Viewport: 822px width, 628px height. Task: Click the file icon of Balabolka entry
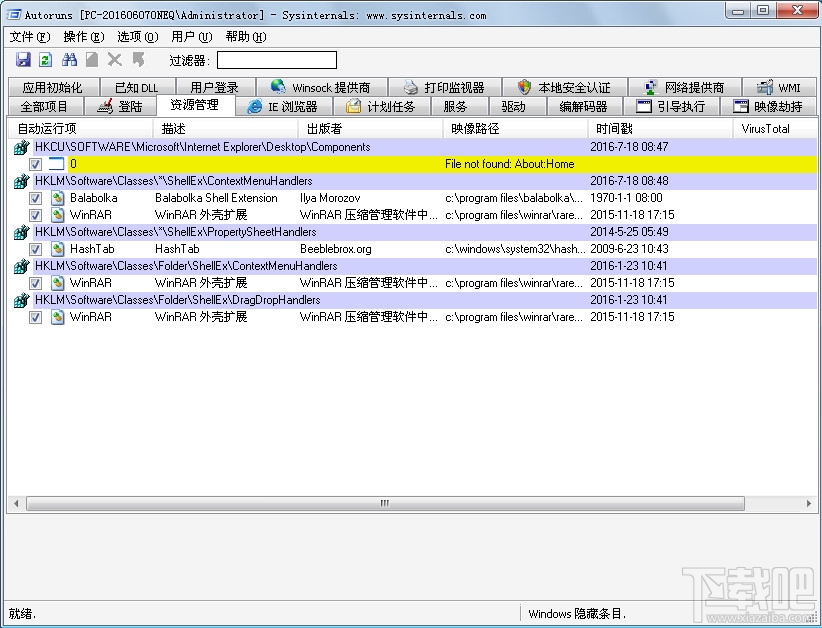point(58,198)
